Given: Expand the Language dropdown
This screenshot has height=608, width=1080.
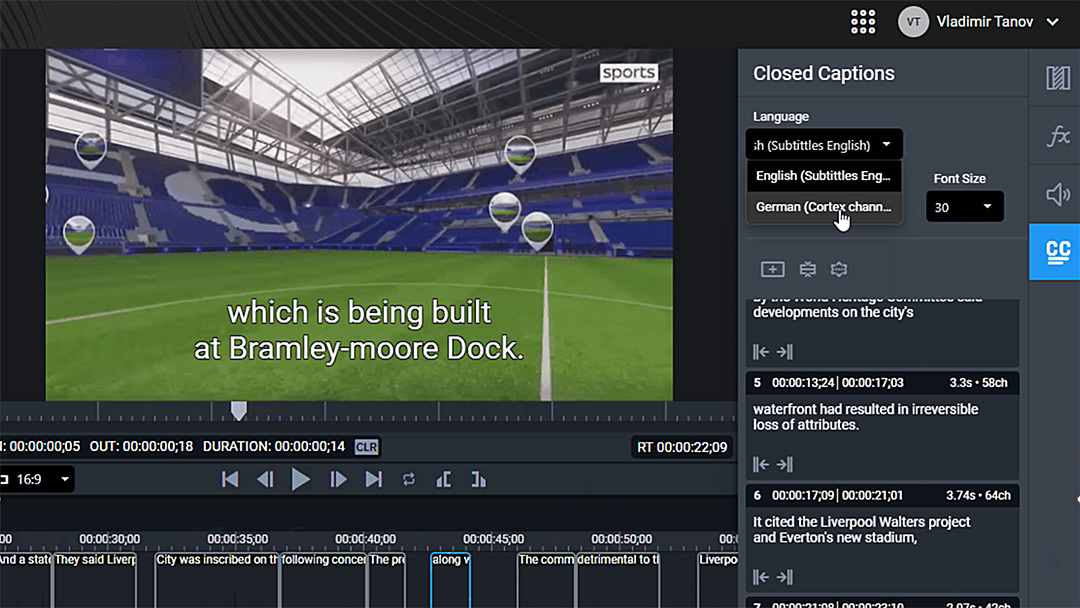Looking at the screenshot, I should pos(824,145).
